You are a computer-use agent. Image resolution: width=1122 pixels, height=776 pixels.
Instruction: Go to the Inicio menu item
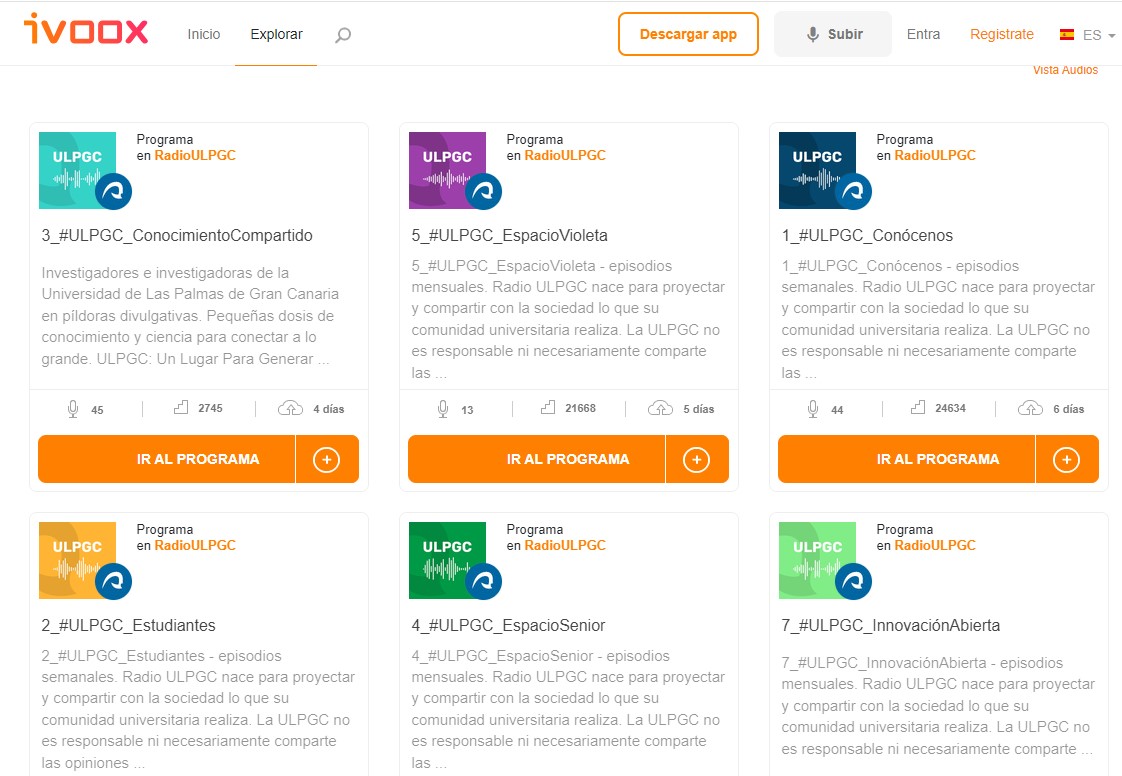[x=204, y=34]
